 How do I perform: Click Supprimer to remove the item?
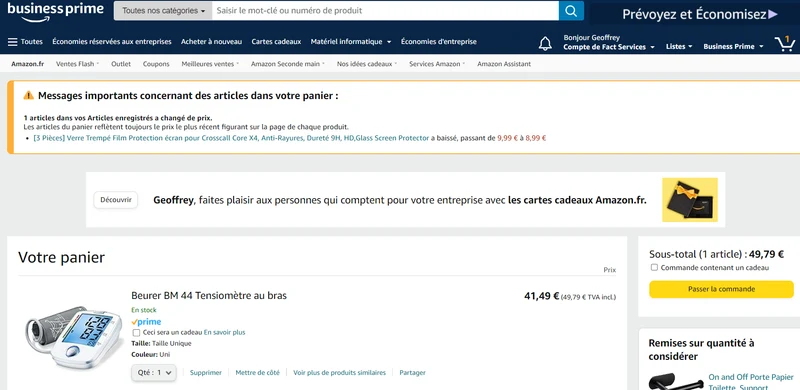pyautogui.click(x=206, y=373)
